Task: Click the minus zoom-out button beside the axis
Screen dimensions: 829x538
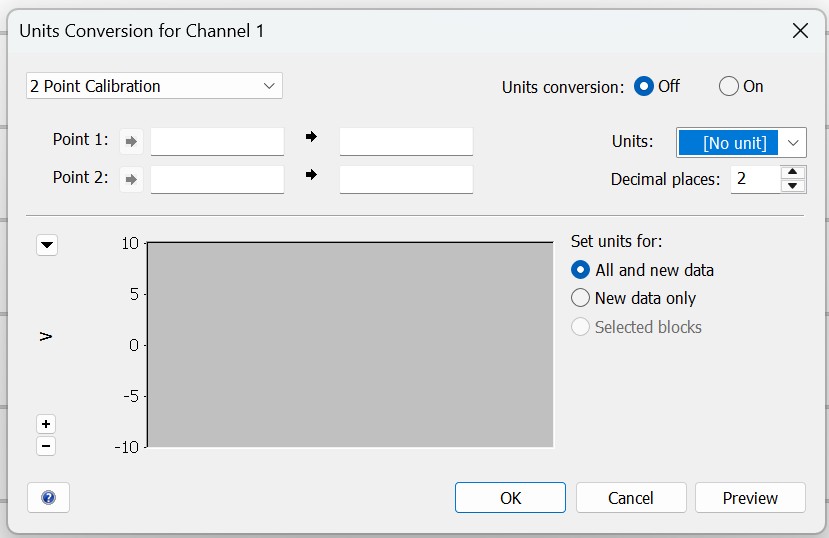Action: pos(46,446)
